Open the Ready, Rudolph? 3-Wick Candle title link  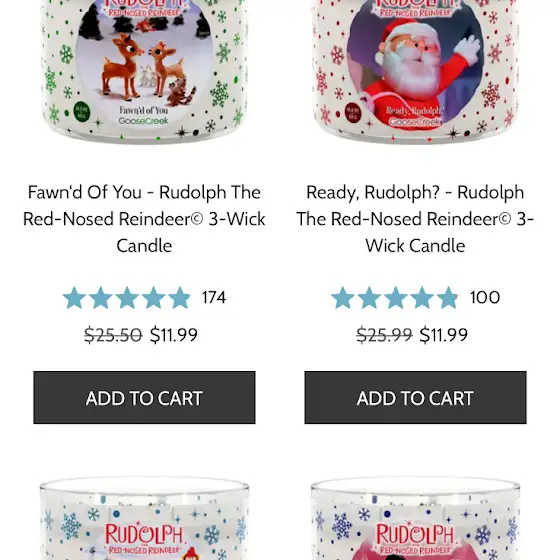[415, 219]
